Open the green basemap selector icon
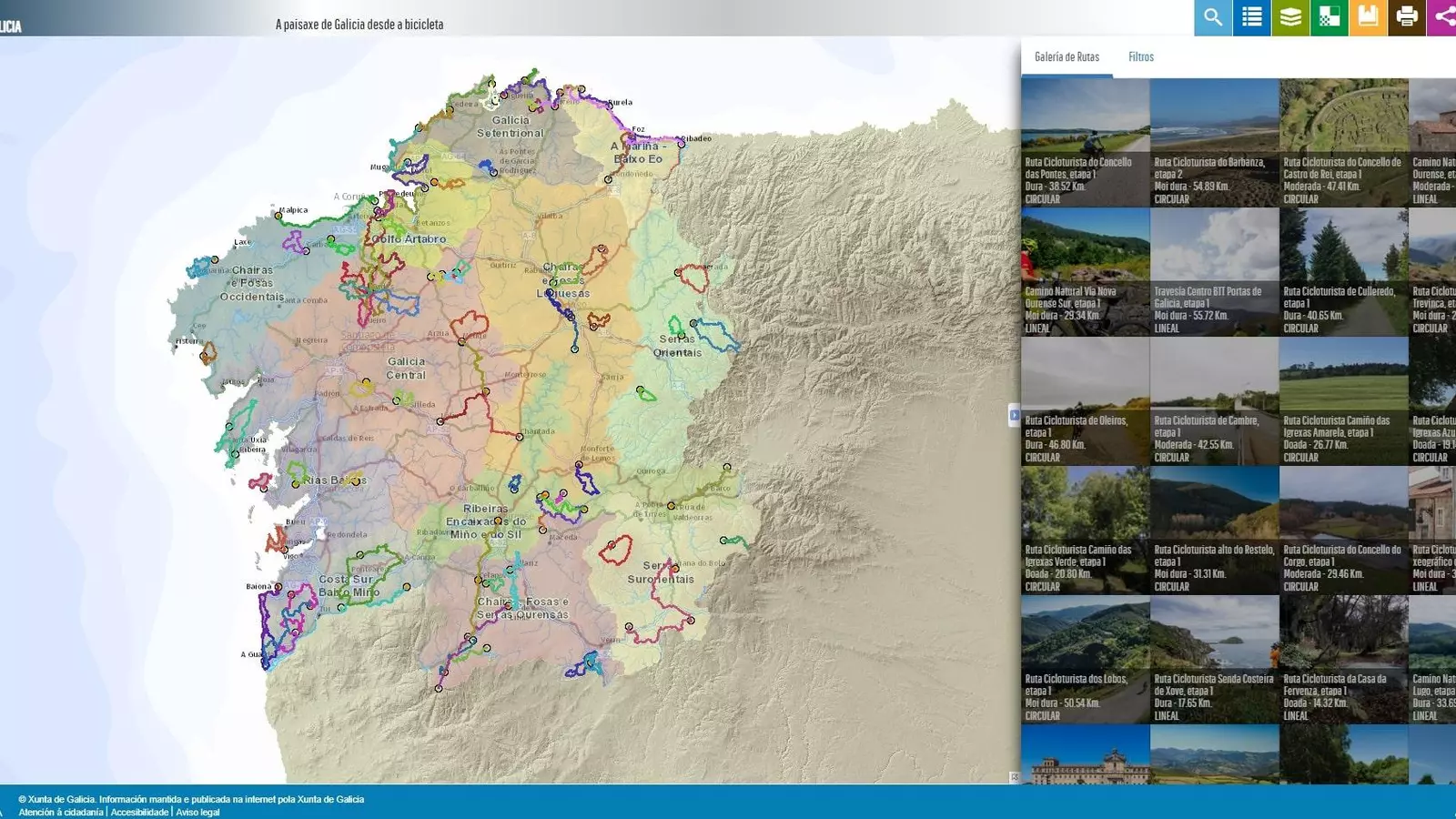 (x=1330, y=17)
